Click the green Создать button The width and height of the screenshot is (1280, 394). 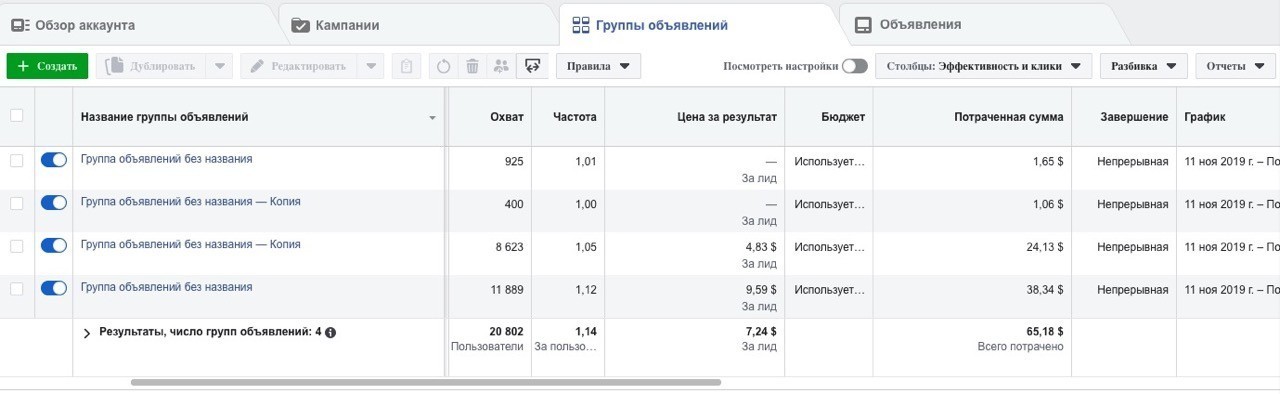pos(47,66)
